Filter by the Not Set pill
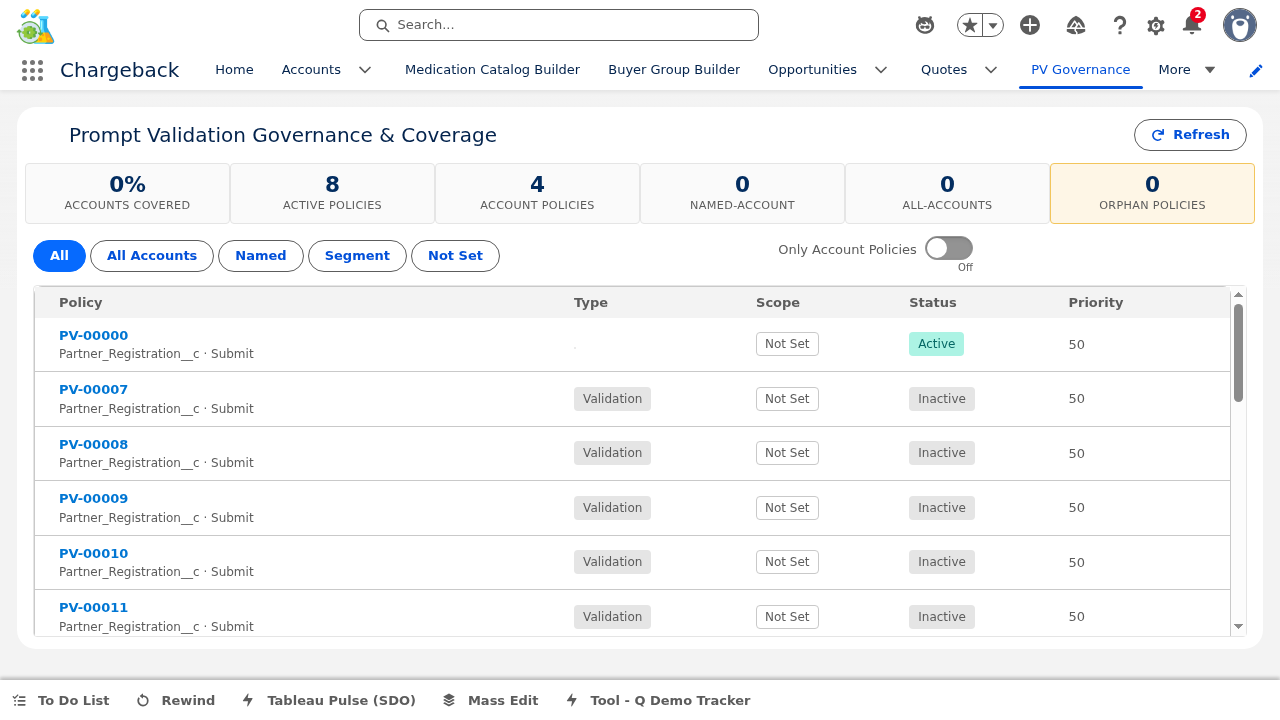The height and width of the screenshot is (720, 1280). [455, 256]
